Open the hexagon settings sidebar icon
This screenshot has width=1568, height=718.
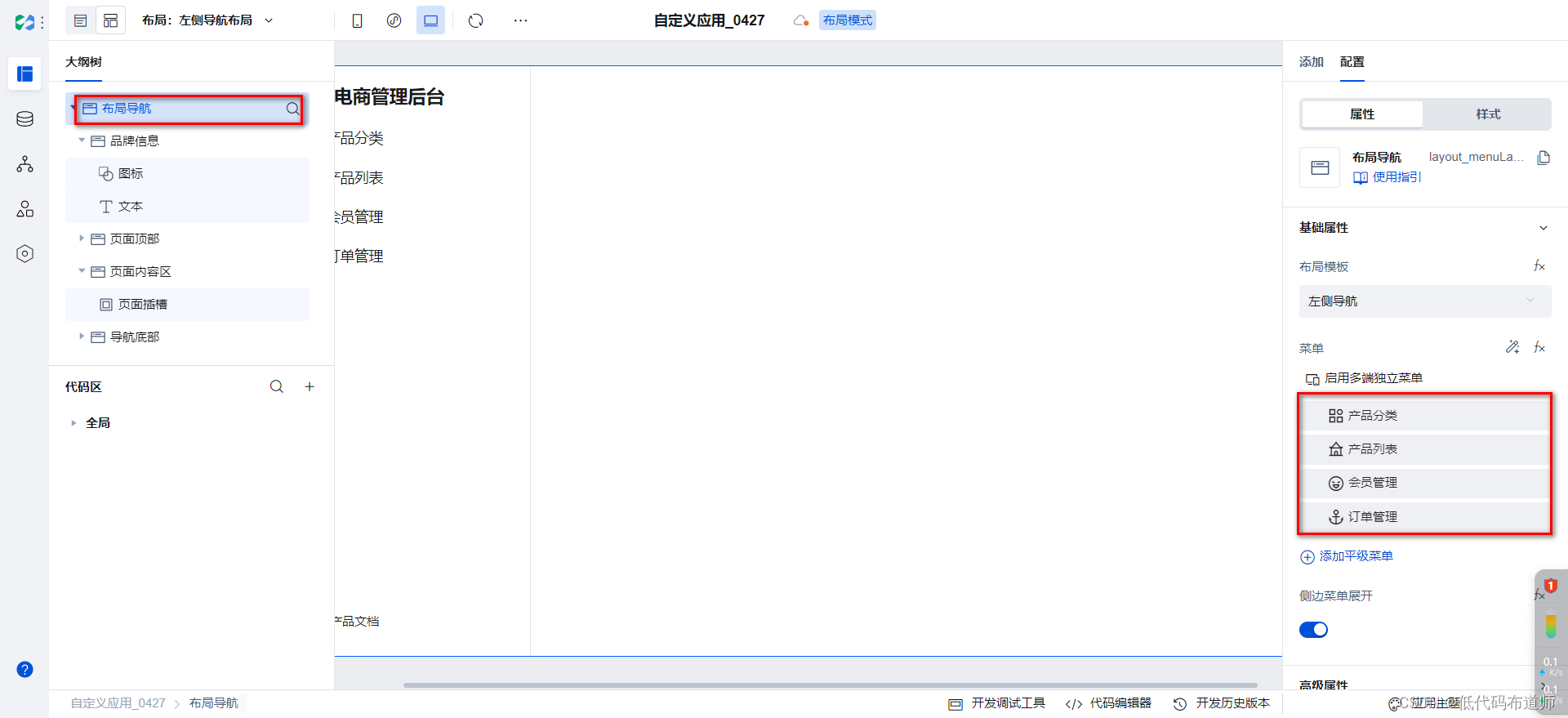pos(24,254)
